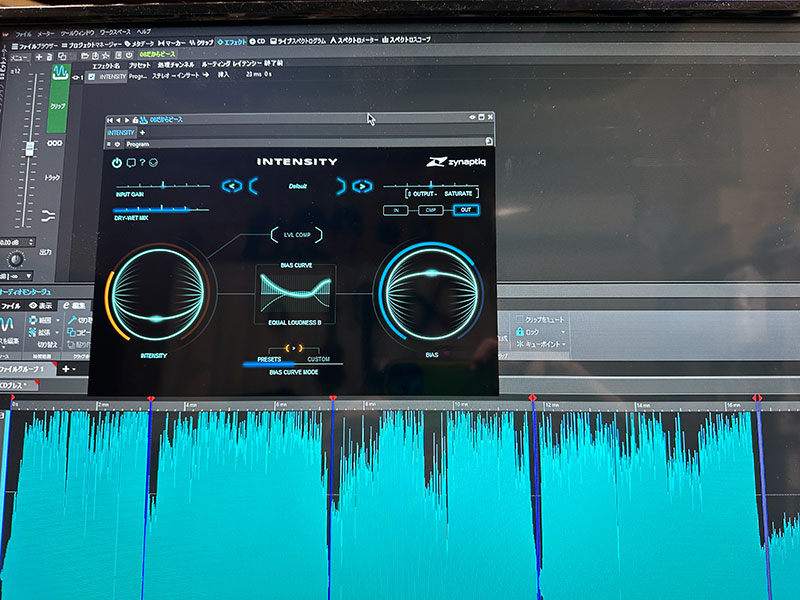Open the menu dropdown in the Effects toolbar
The width and height of the screenshot is (800, 600).
19,58
